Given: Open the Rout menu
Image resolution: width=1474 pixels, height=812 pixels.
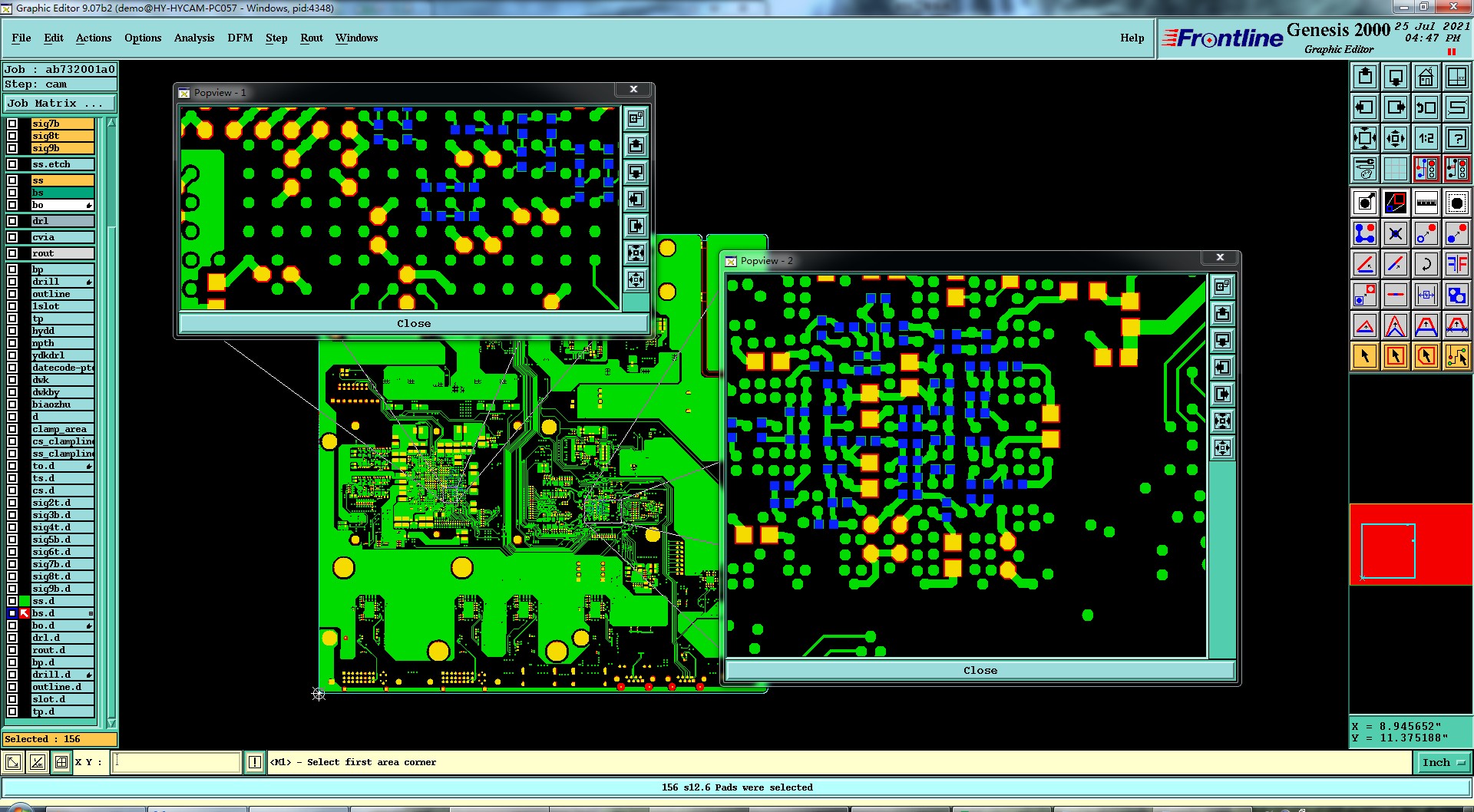Looking at the screenshot, I should pos(312,38).
